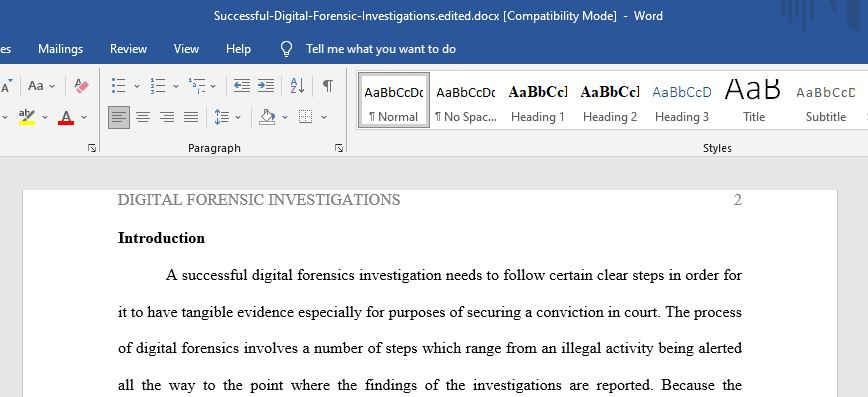Image resolution: width=868 pixels, height=397 pixels.
Task: Click the page number 2 in header
Action: [x=737, y=200]
